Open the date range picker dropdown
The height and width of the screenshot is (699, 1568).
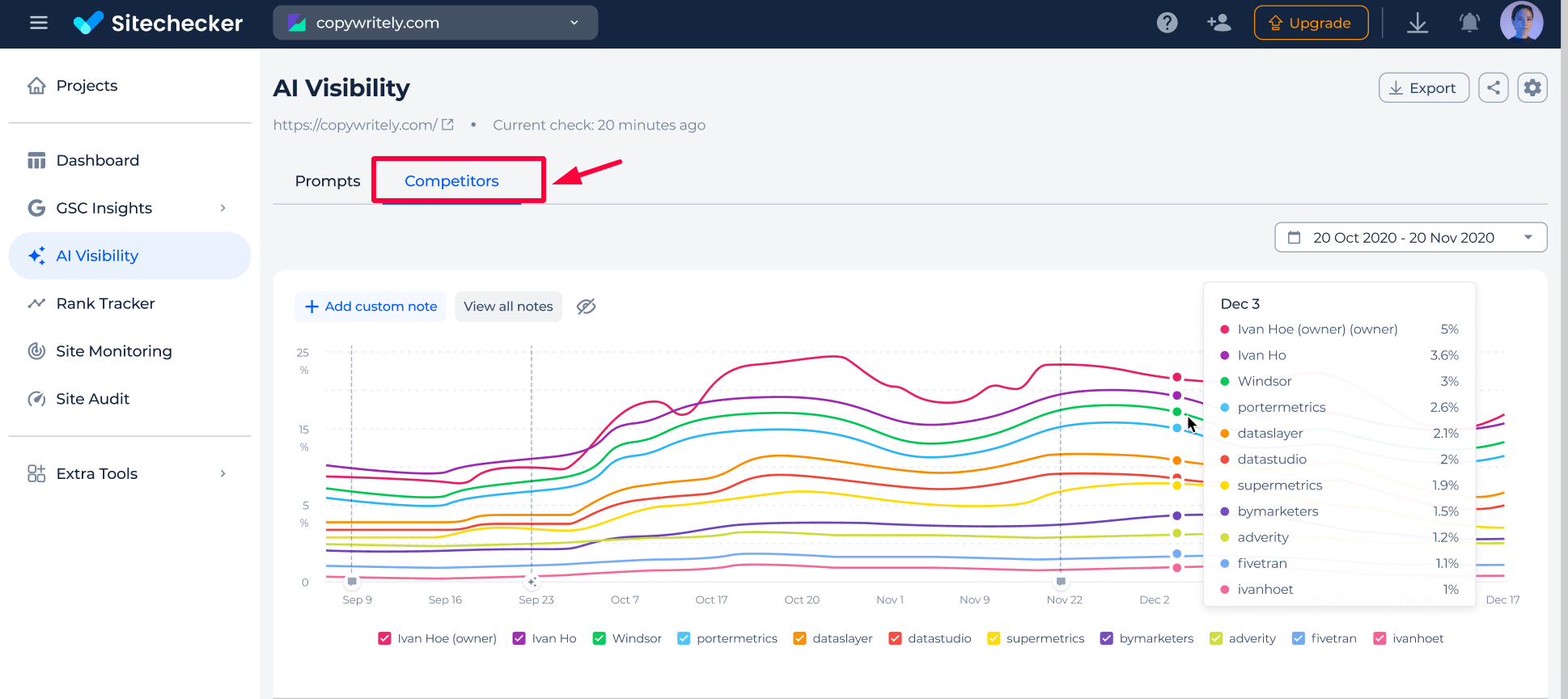tap(1410, 238)
